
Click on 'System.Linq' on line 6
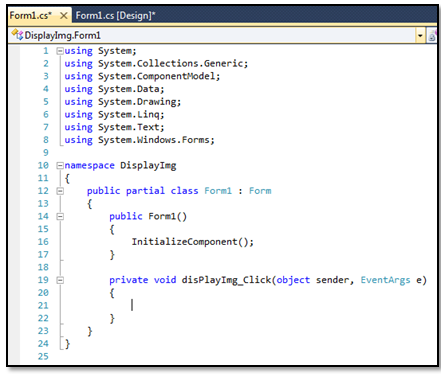click(128, 114)
